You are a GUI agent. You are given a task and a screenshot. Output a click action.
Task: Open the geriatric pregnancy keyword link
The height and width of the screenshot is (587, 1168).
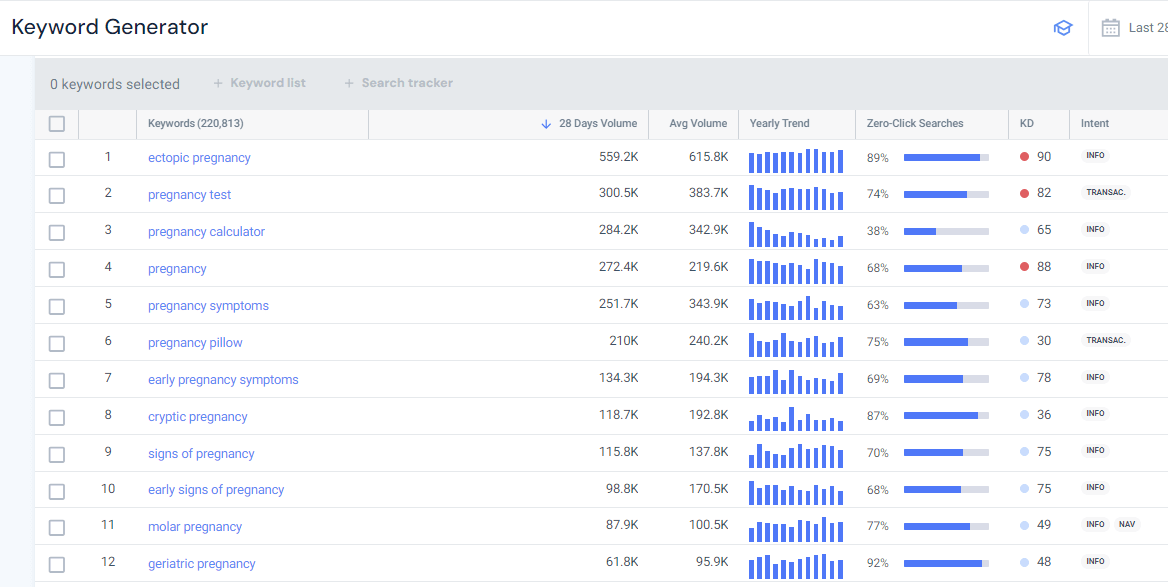coord(201,563)
